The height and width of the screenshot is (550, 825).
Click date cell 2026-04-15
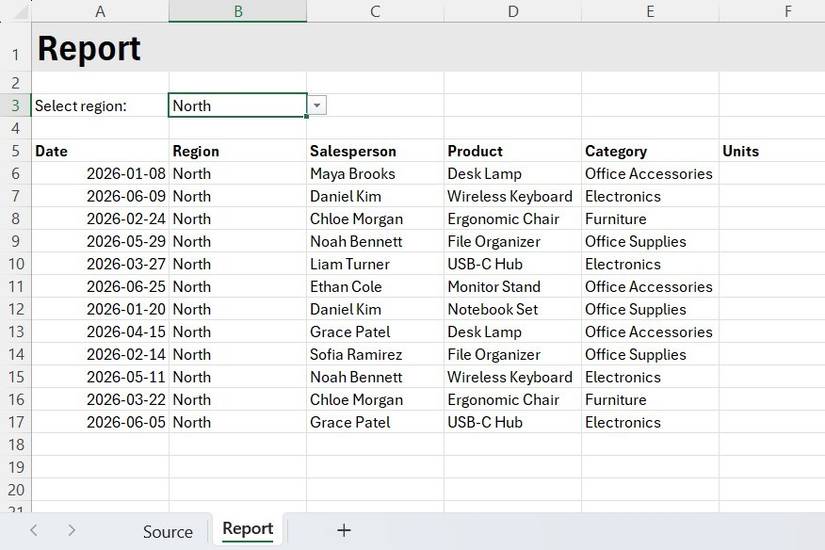pos(100,332)
